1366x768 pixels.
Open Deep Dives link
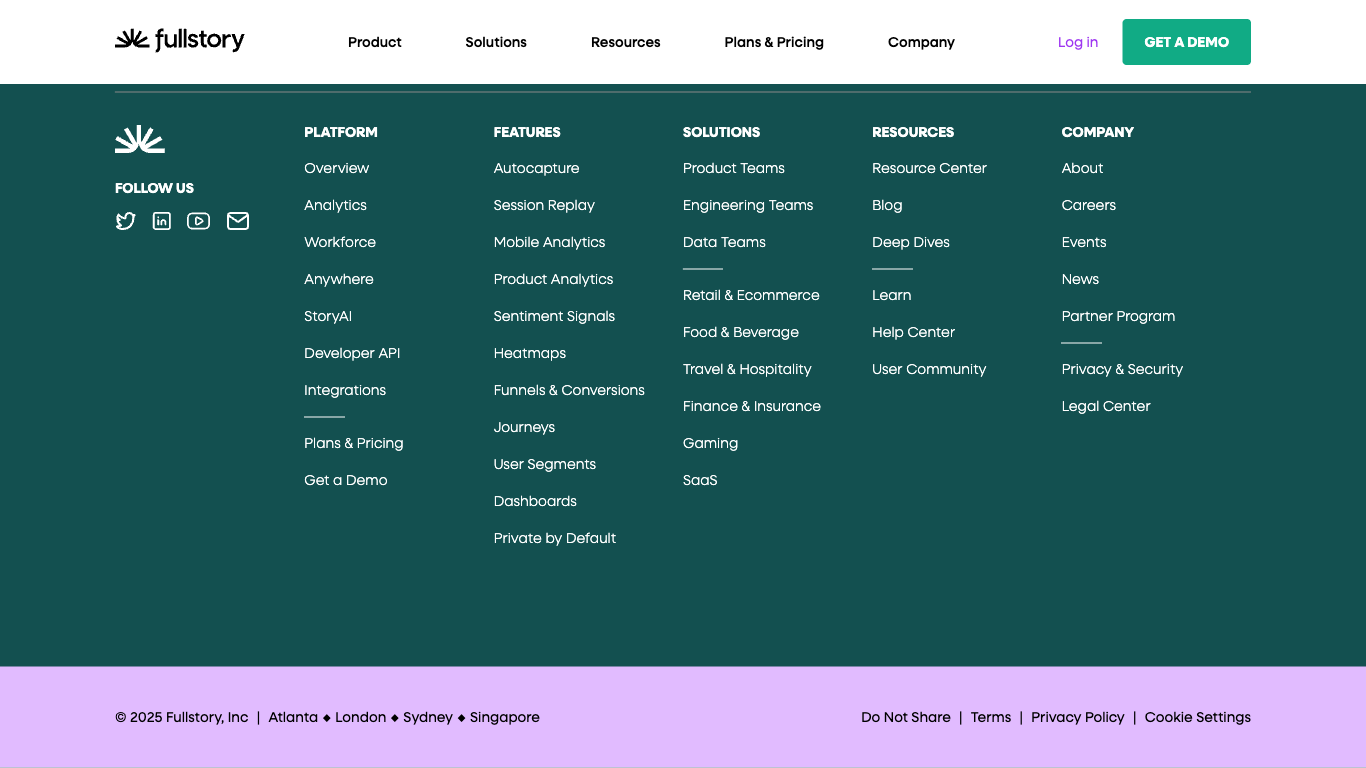tap(911, 242)
